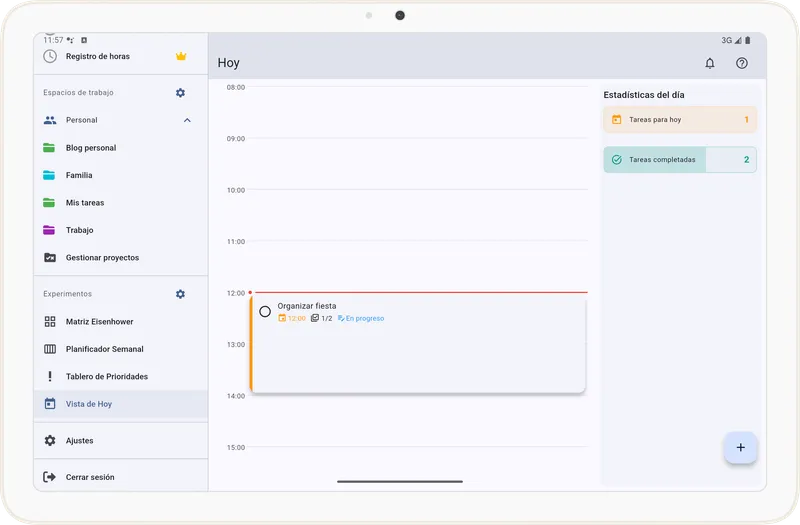Collapse the Personal workspace chevron
Screen dimensions: 800x525
point(187,120)
